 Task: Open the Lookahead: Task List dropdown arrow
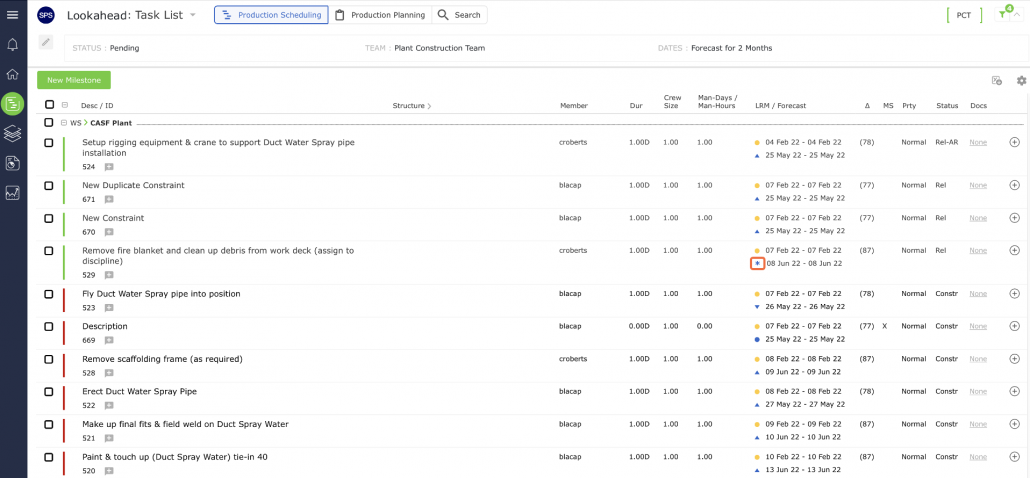[x=192, y=15]
